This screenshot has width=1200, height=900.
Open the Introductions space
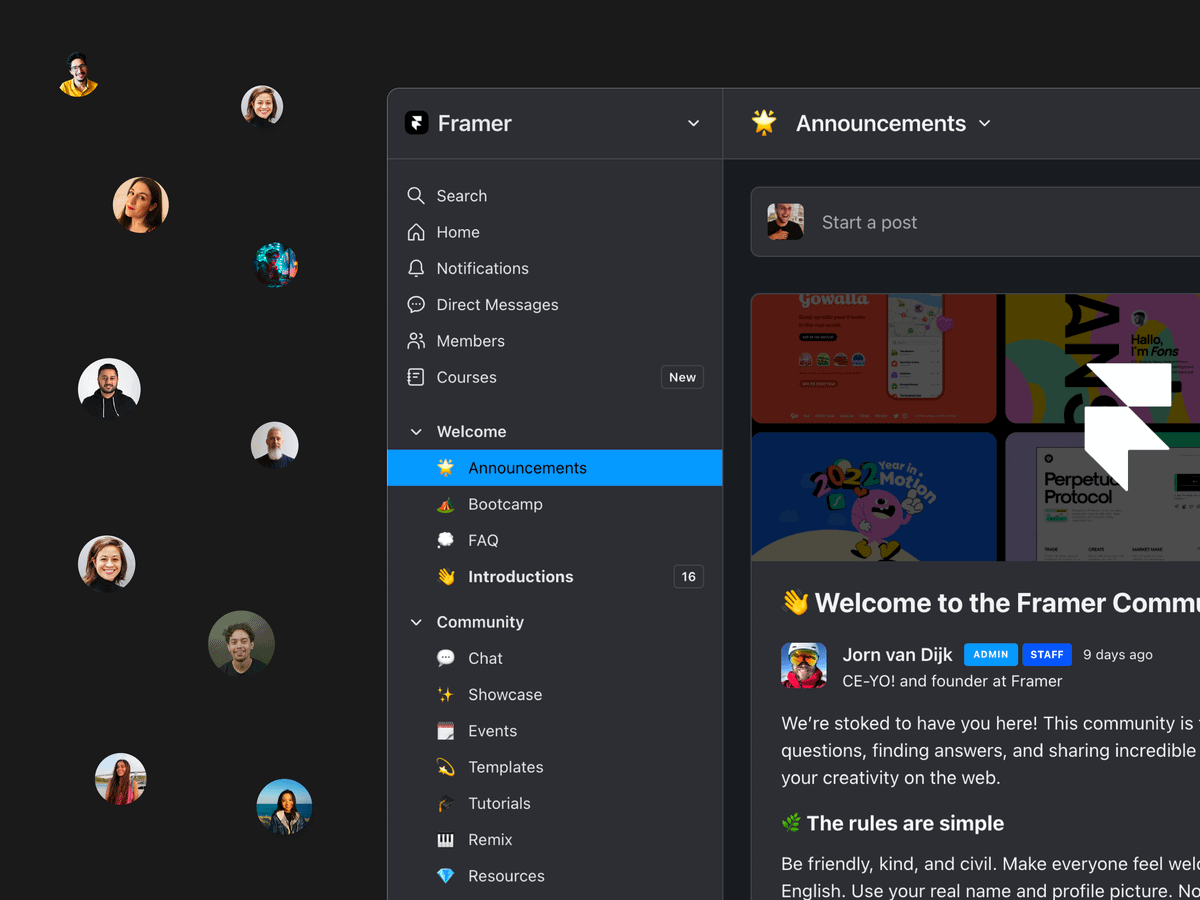[520, 577]
